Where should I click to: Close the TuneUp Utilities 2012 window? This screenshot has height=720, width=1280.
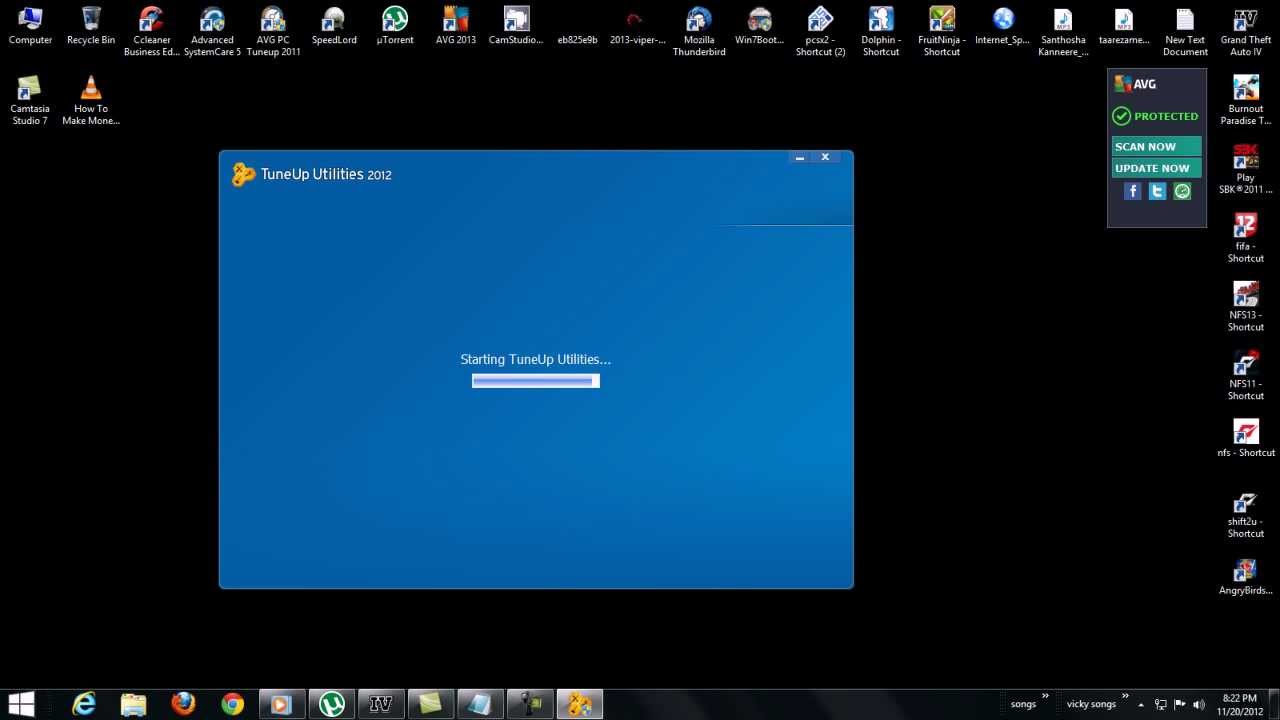(825, 157)
